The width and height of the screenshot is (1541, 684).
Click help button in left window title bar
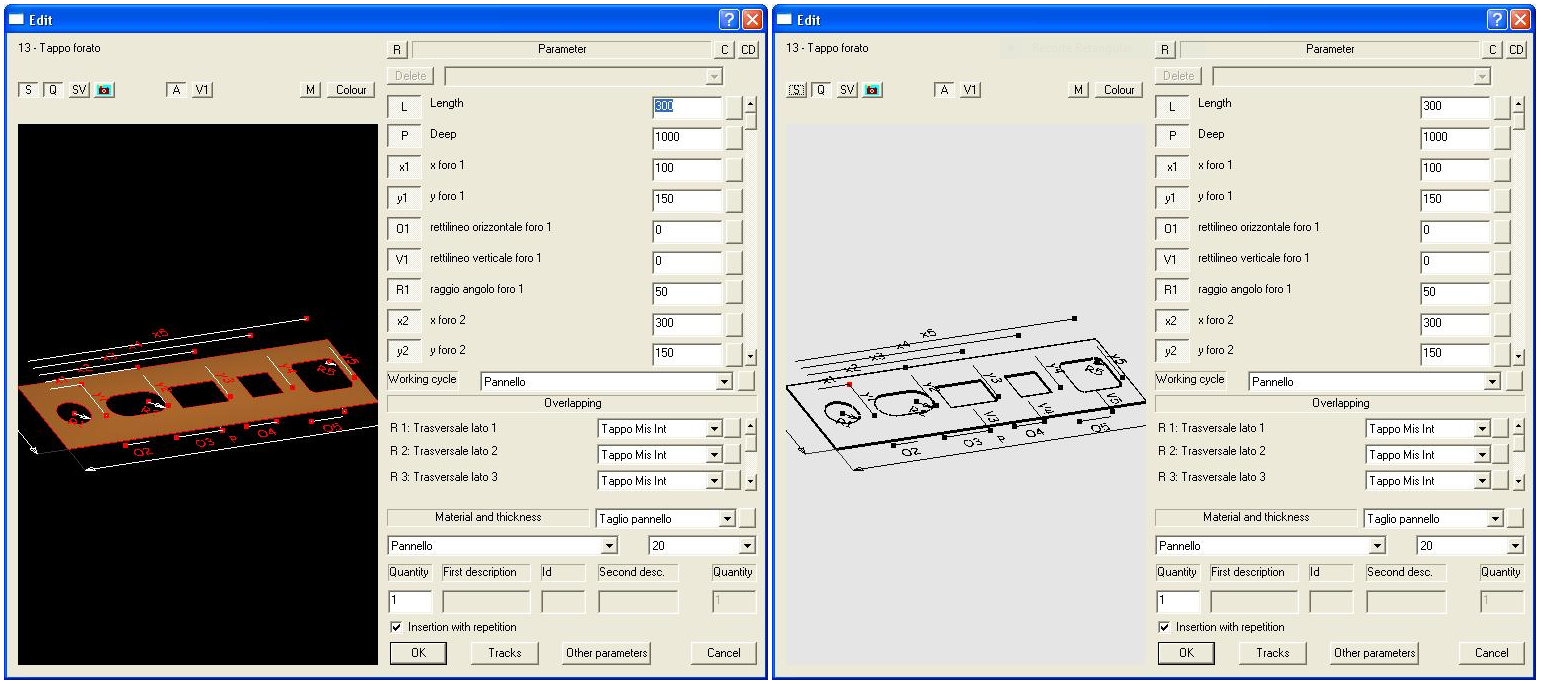point(730,19)
